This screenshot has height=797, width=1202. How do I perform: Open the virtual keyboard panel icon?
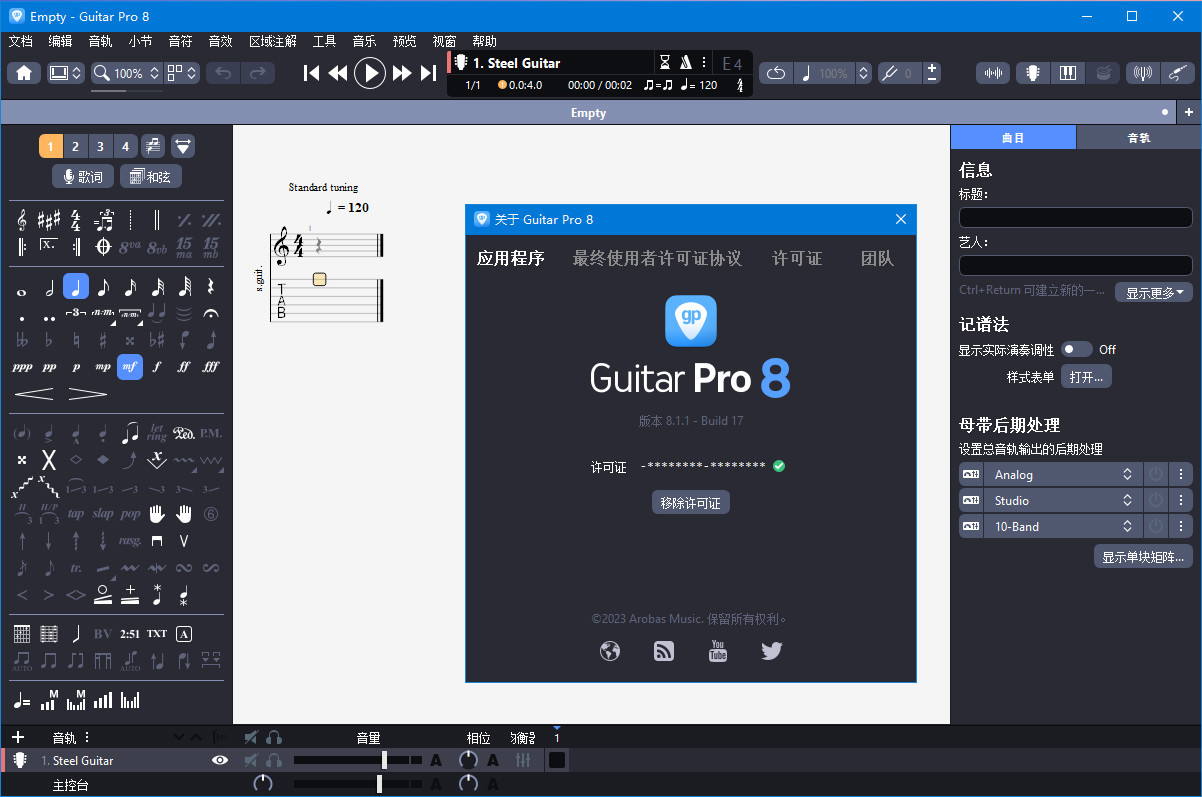tap(1067, 73)
